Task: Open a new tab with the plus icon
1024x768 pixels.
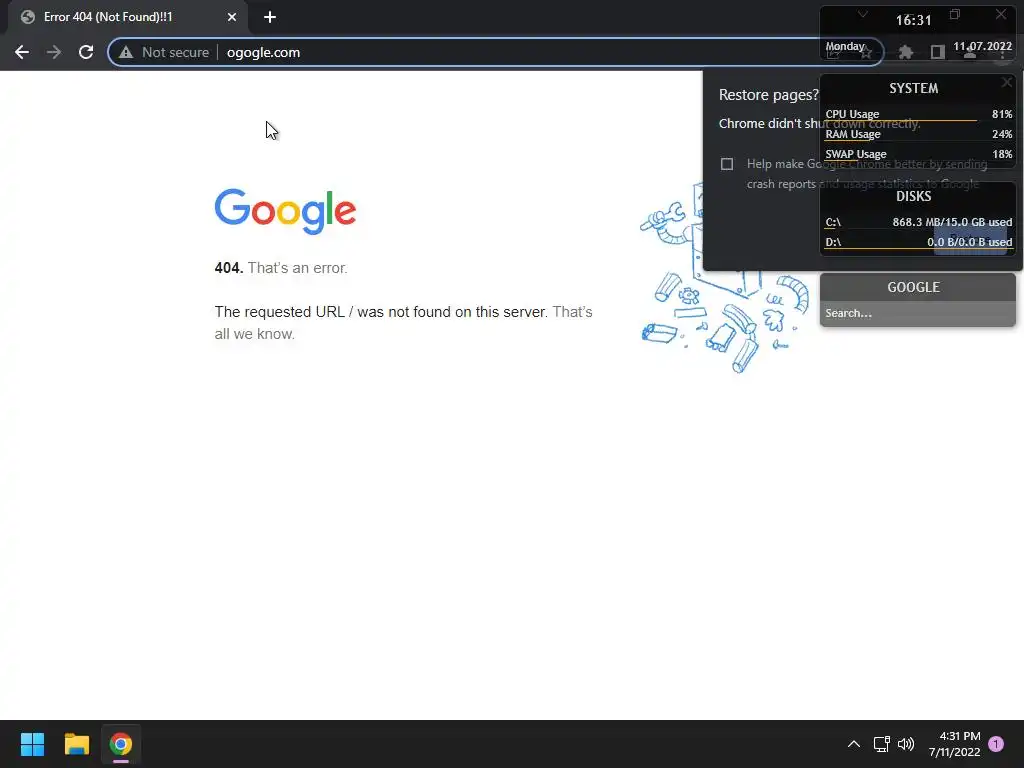Action: tap(270, 17)
